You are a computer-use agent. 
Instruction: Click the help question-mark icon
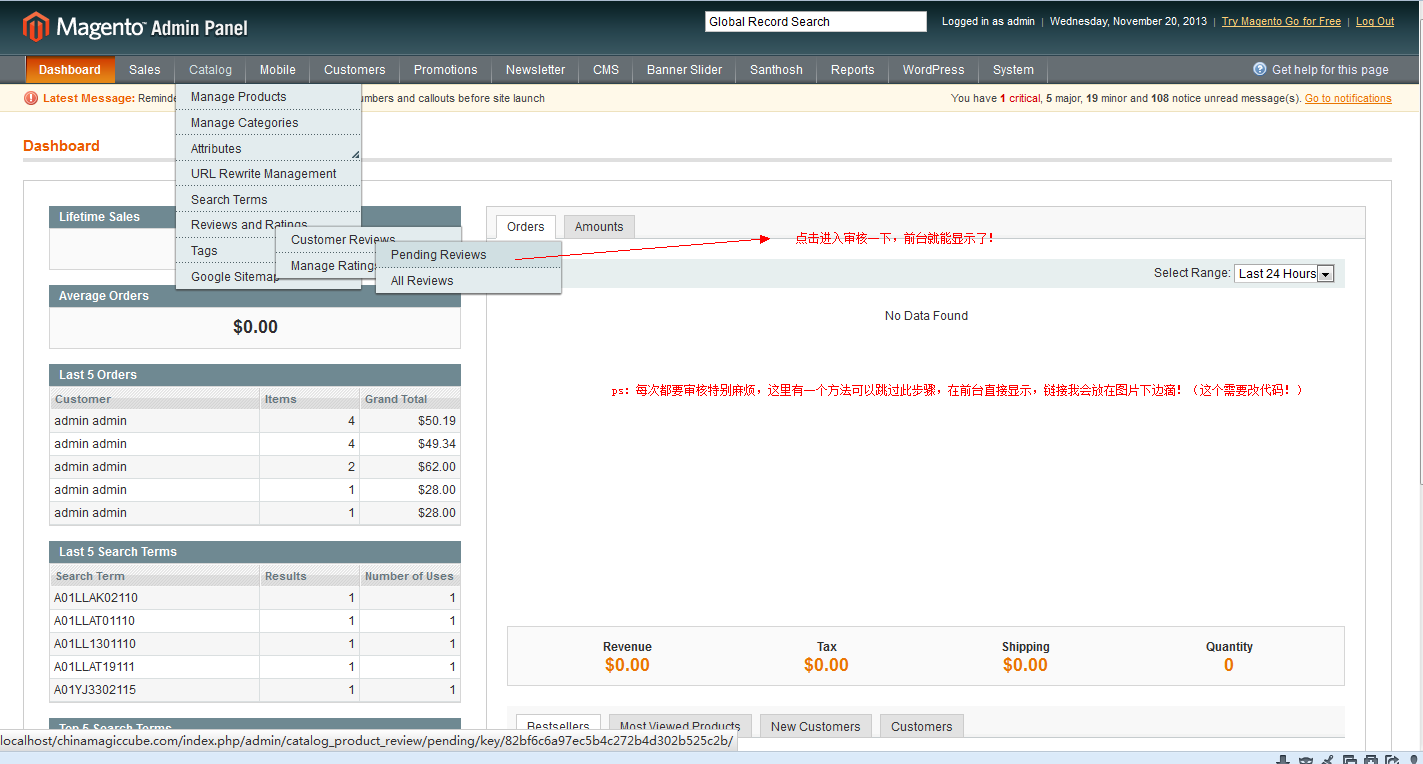(x=1260, y=69)
